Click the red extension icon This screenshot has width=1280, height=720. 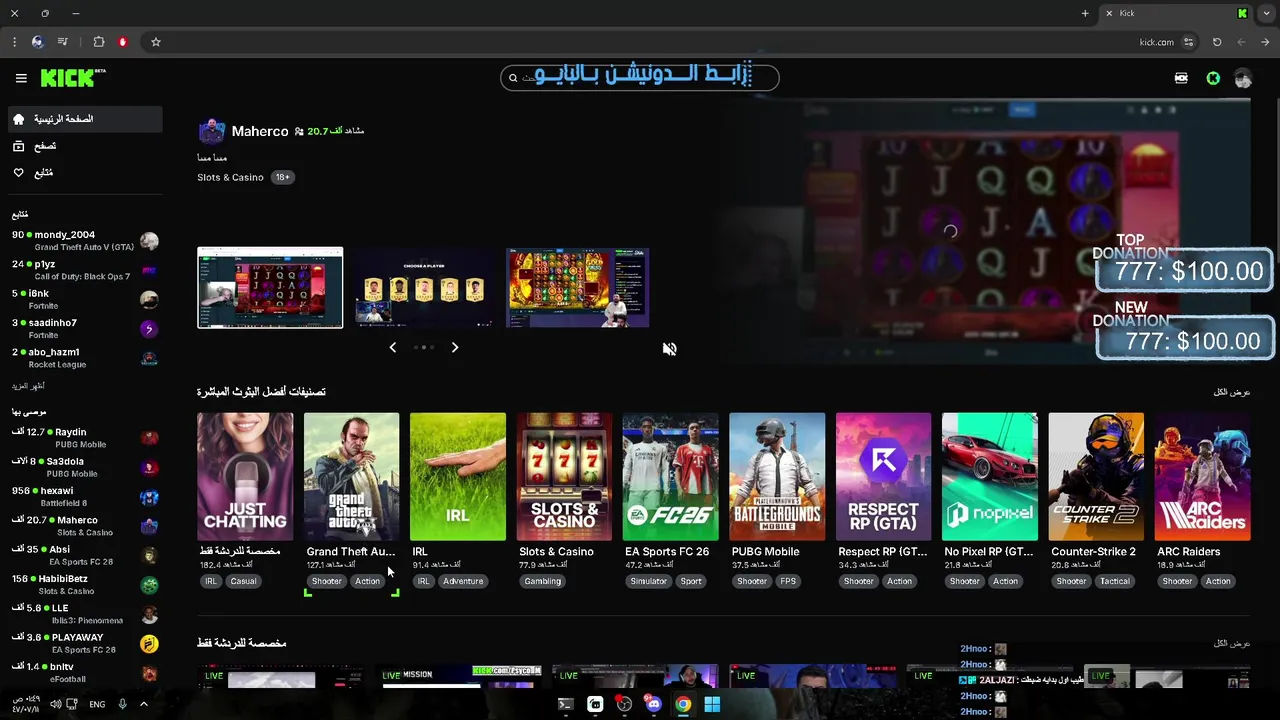coord(123,42)
